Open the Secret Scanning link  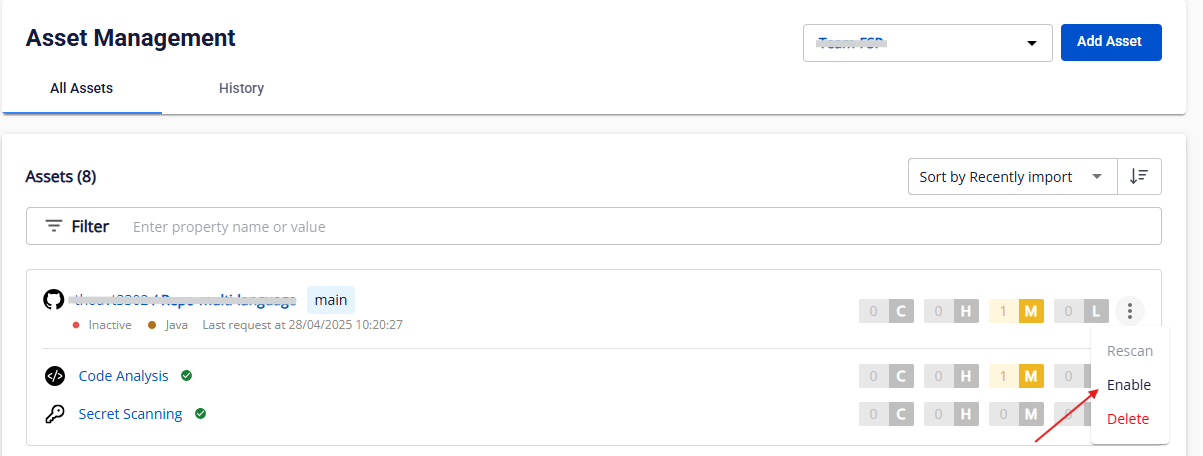tap(131, 413)
